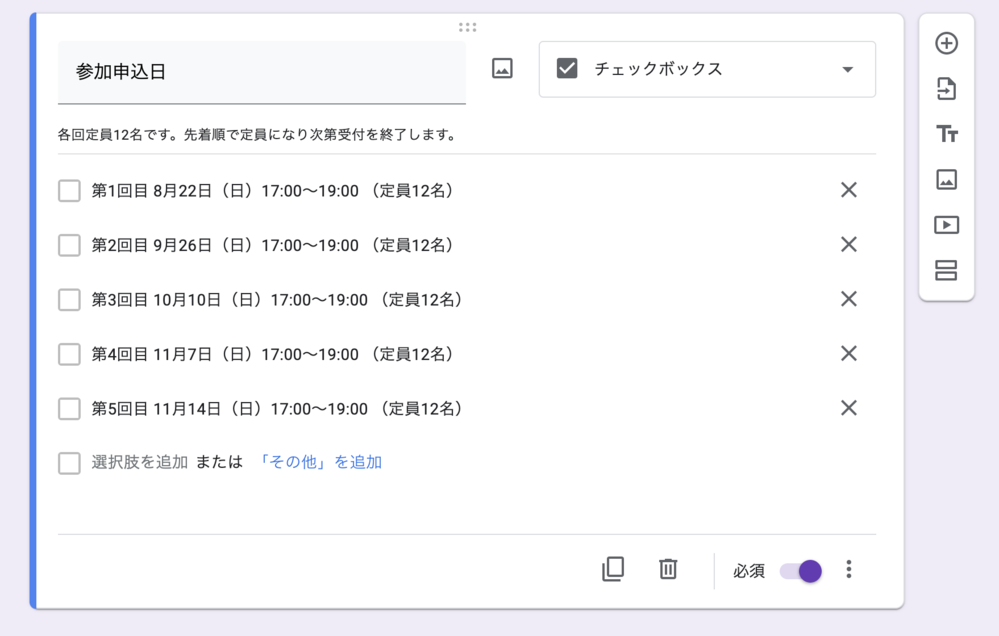Open the チェックボックス question type dropdown
The width and height of the screenshot is (999, 636).
(707, 69)
